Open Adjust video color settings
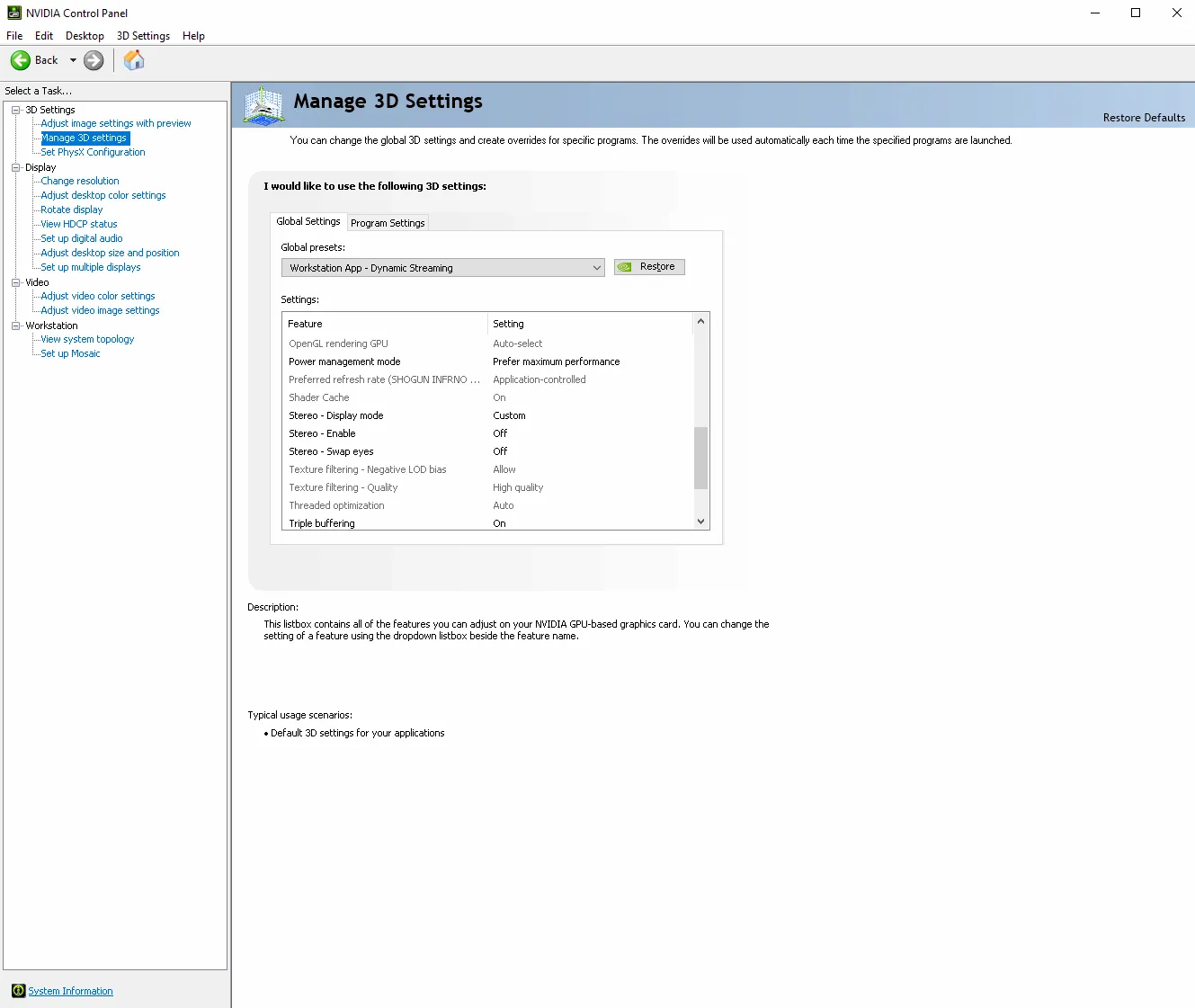1195x1008 pixels. [98, 296]
